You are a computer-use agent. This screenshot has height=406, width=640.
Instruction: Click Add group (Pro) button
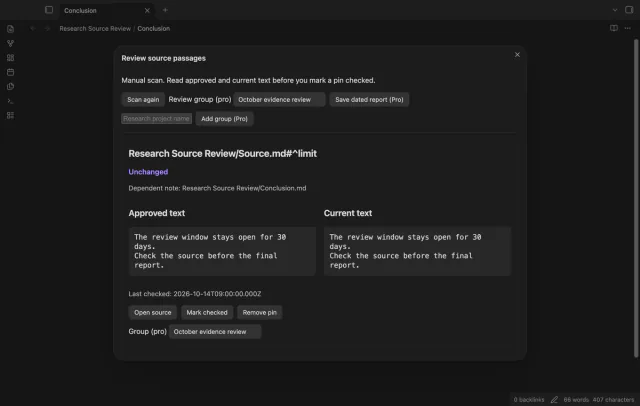click(x=224, y=119)
